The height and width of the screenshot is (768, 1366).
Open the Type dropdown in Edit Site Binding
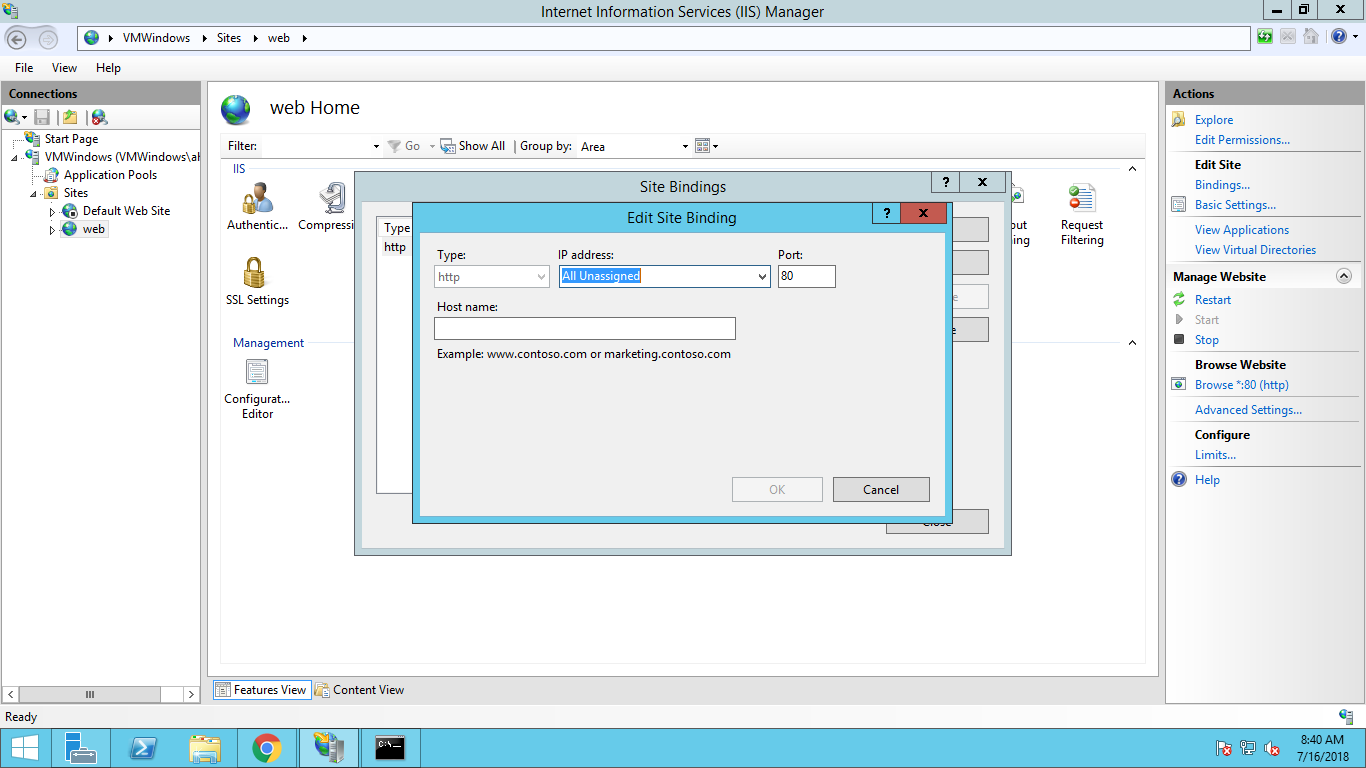[x=541, y=276]
